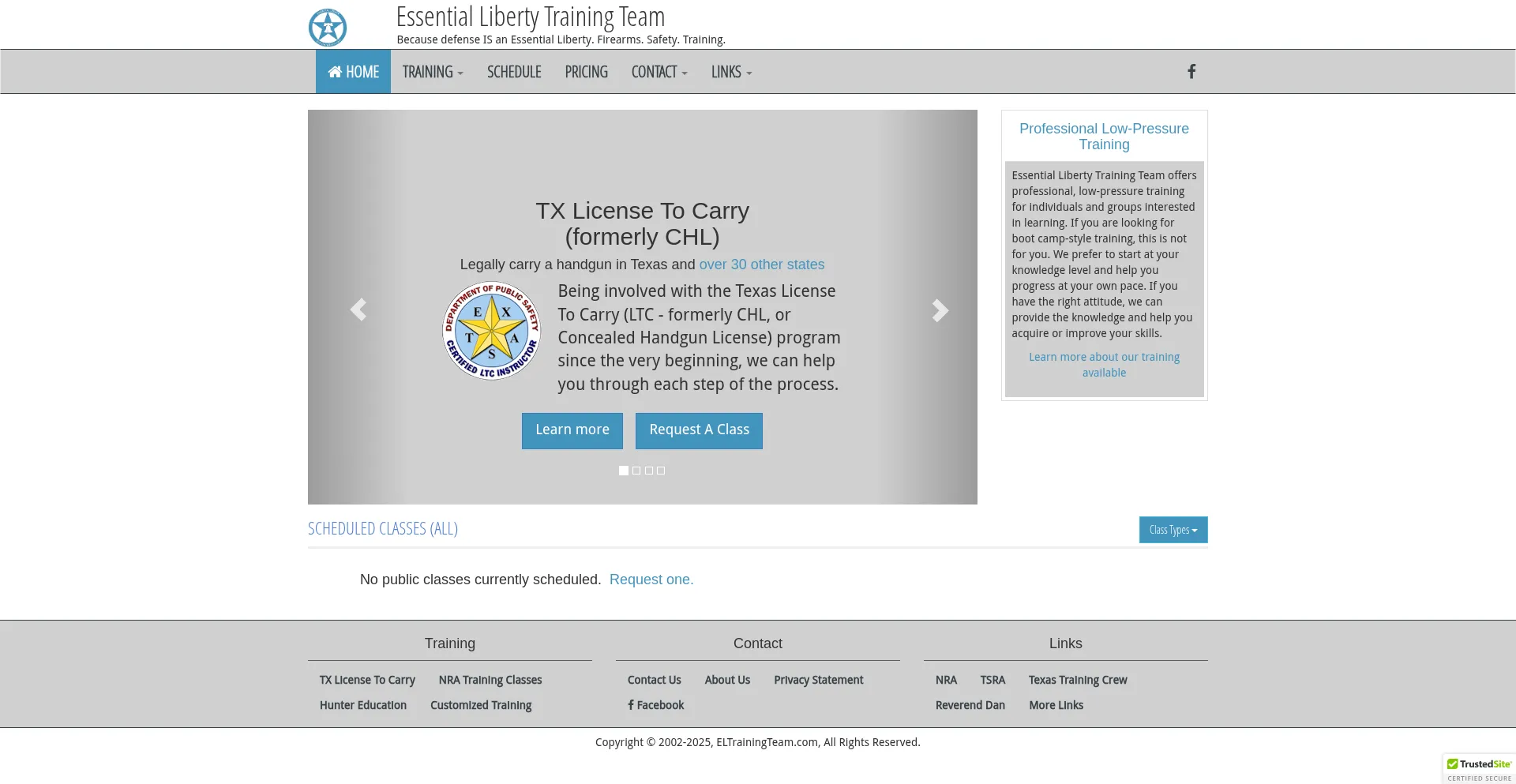Select the fourth carousel indicator dot

click(x=661, y=471)
